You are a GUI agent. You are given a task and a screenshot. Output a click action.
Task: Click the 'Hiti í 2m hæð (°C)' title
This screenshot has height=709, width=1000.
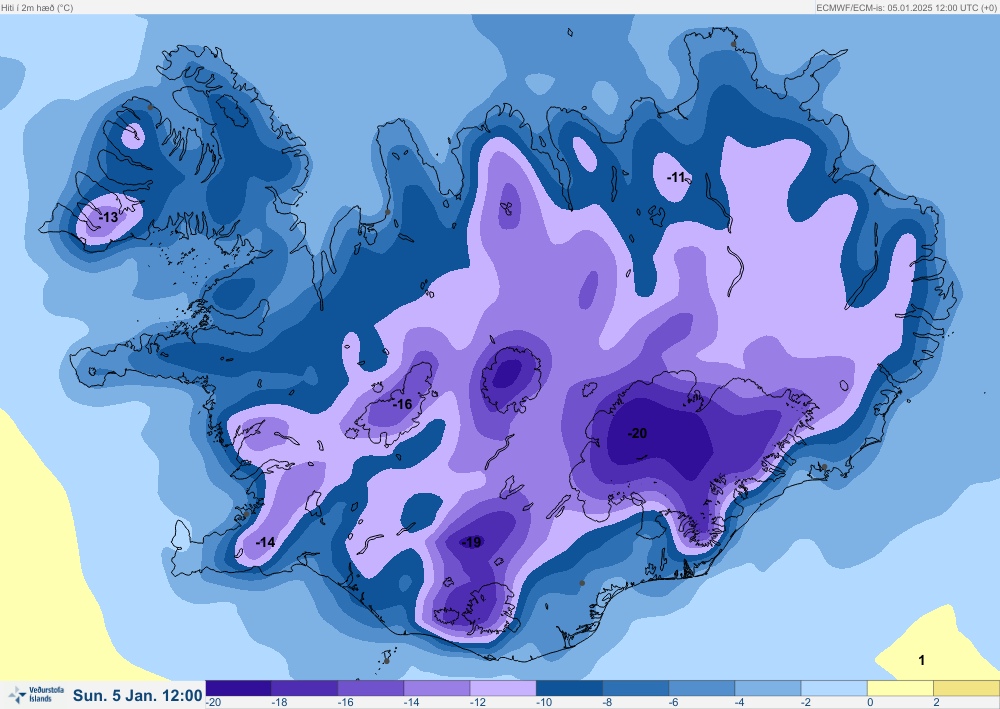[x=37, y=8]
